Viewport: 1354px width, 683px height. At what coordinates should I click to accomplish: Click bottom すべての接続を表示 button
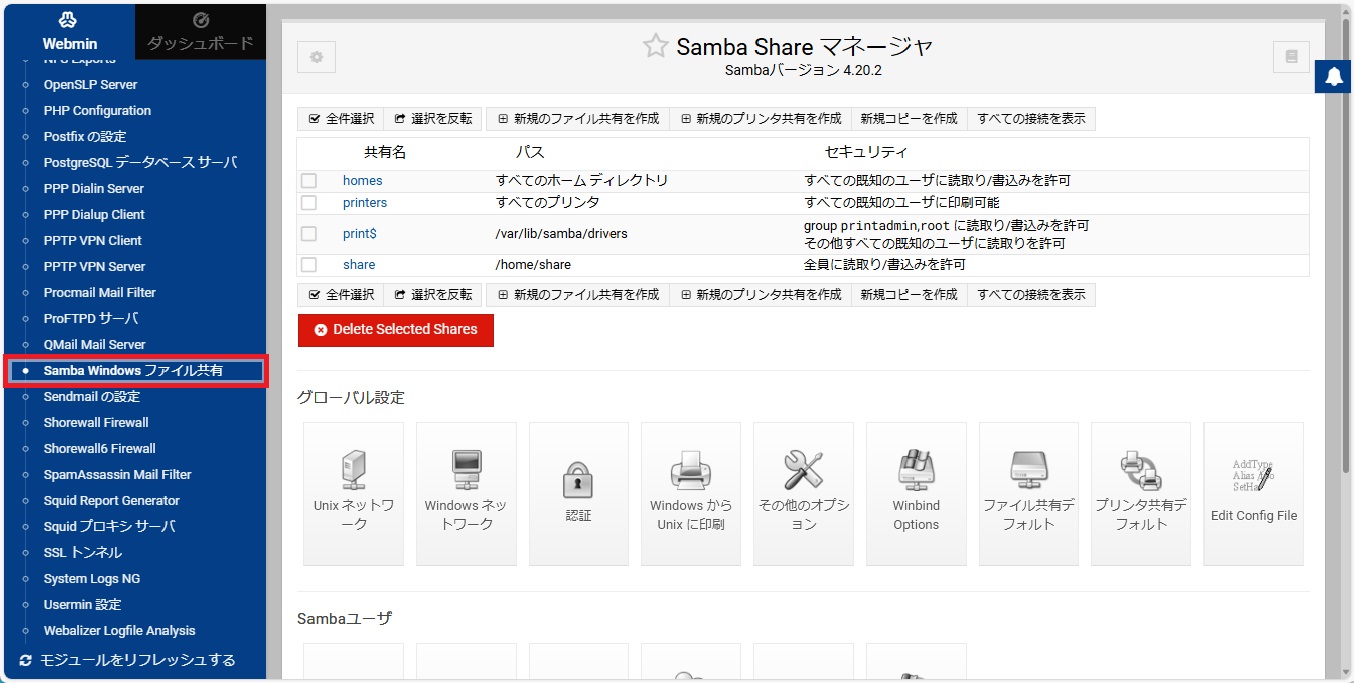(x=1031, y=295)
